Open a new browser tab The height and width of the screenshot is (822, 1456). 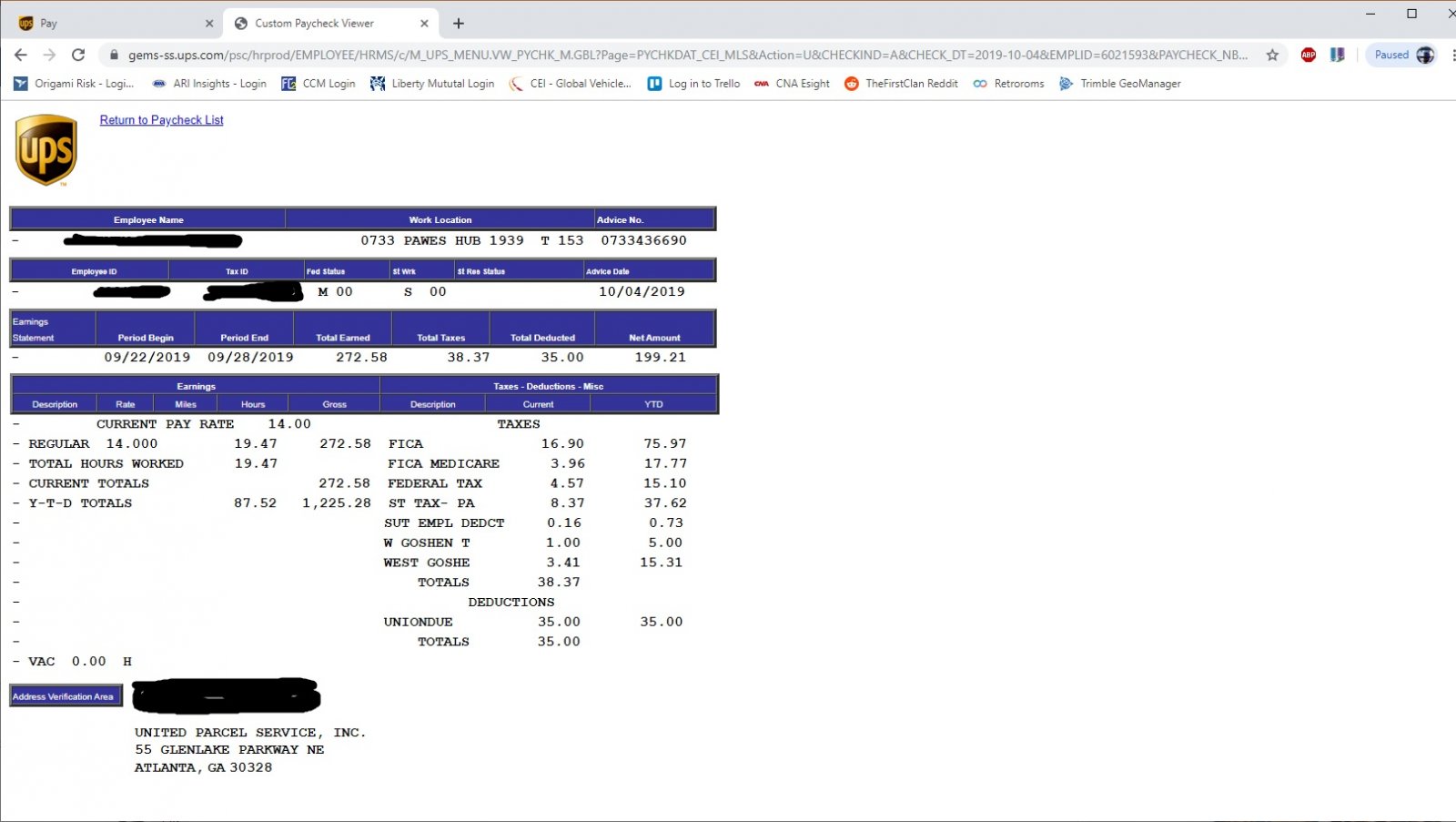459,24
